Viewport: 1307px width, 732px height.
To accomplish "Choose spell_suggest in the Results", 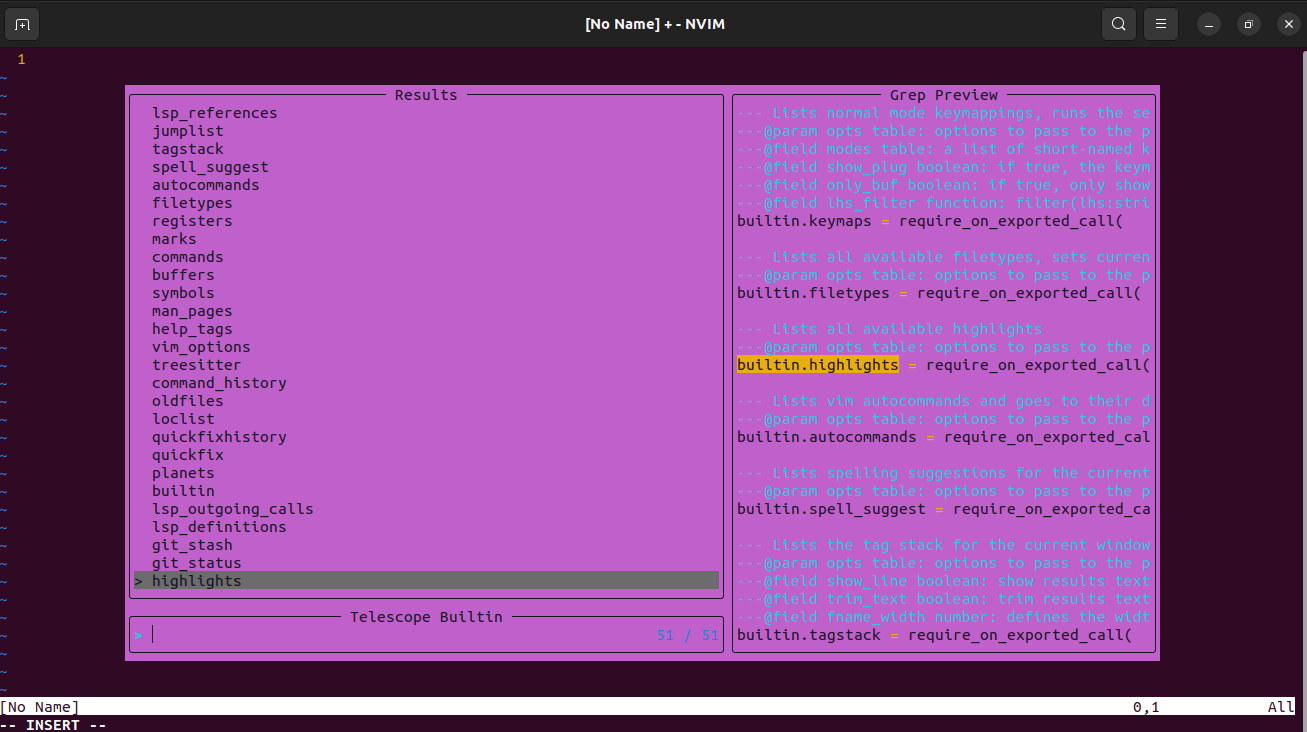I will coord(210,167).
